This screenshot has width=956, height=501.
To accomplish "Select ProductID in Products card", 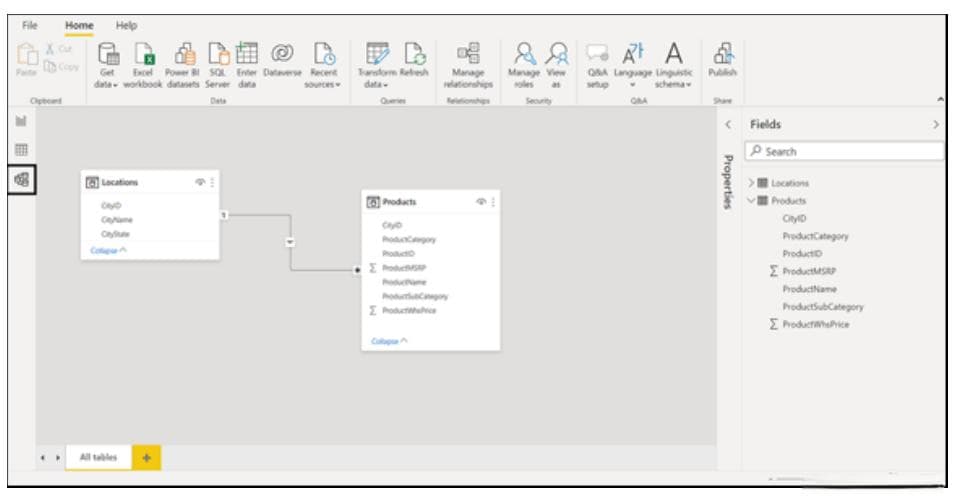I will (398, 254).
